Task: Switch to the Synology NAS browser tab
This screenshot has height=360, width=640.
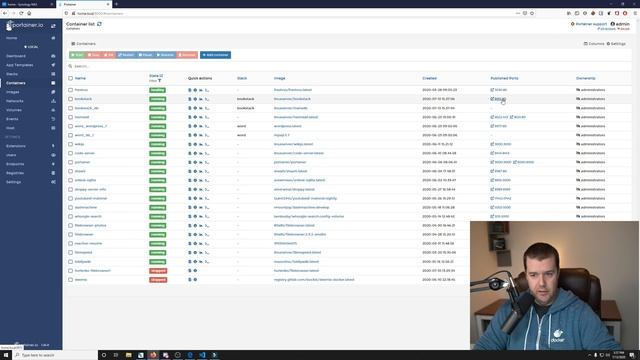Action: click(x=27, y=4)
